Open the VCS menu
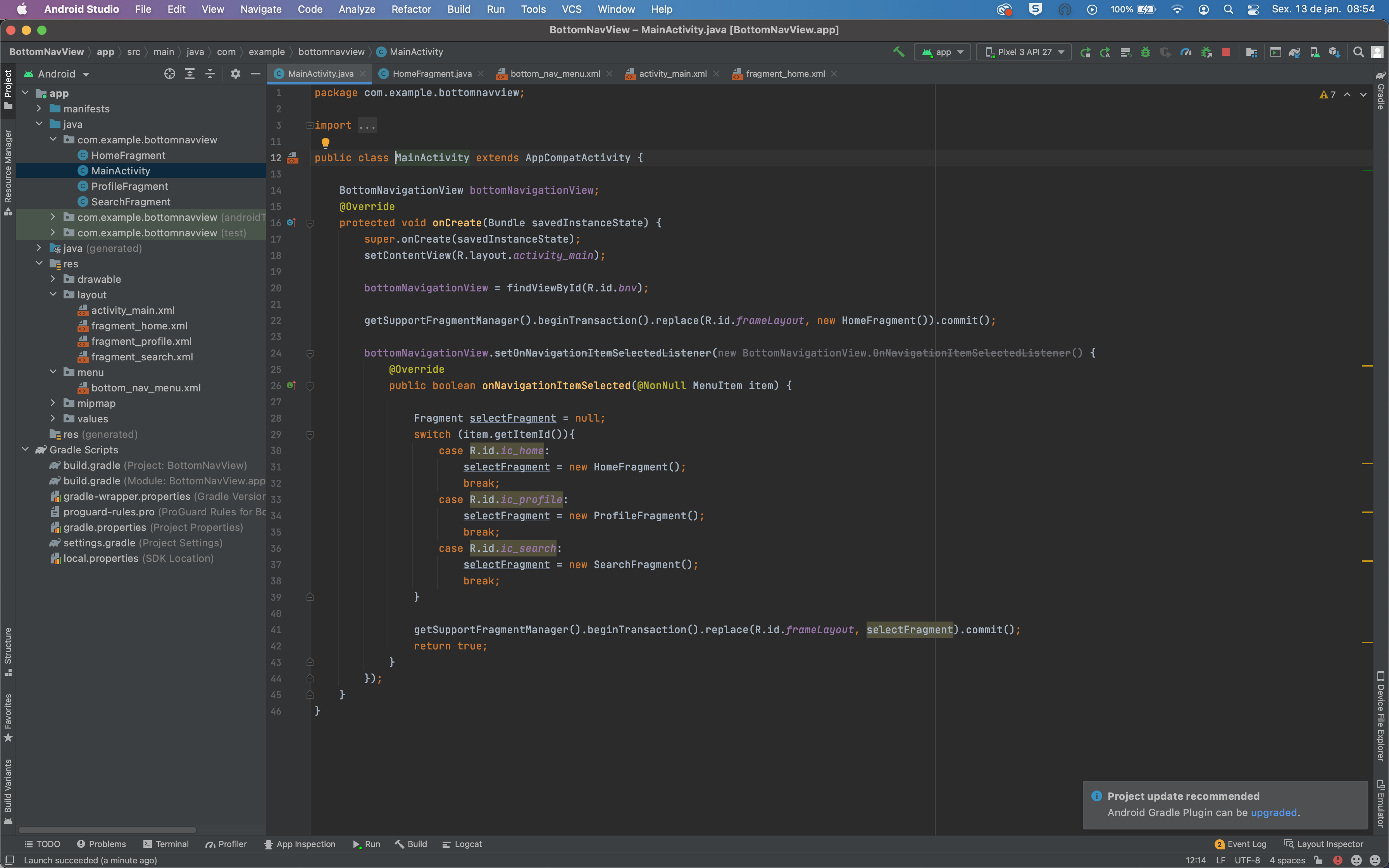Viewport: 1389px width, 868px height. tap(571, 9)
